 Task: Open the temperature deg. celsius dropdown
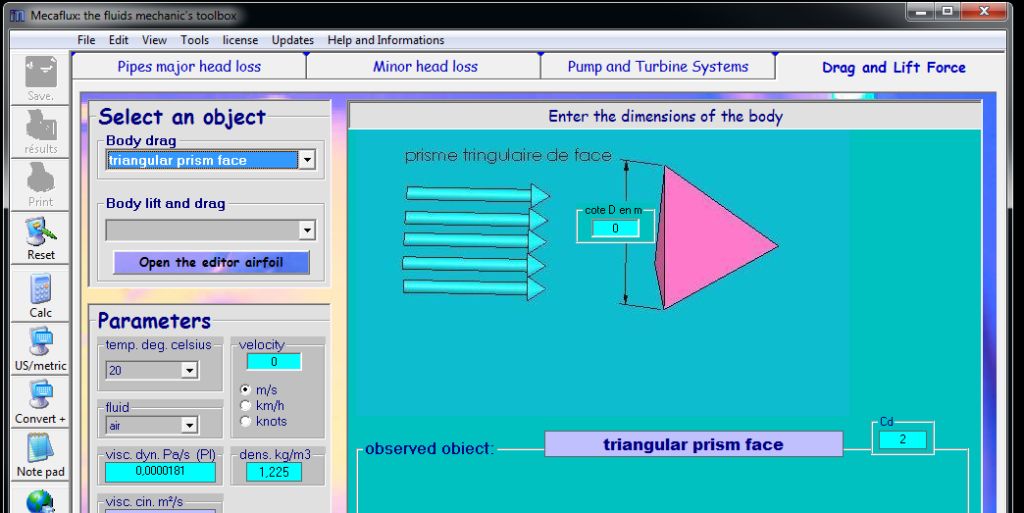(189, 370)
